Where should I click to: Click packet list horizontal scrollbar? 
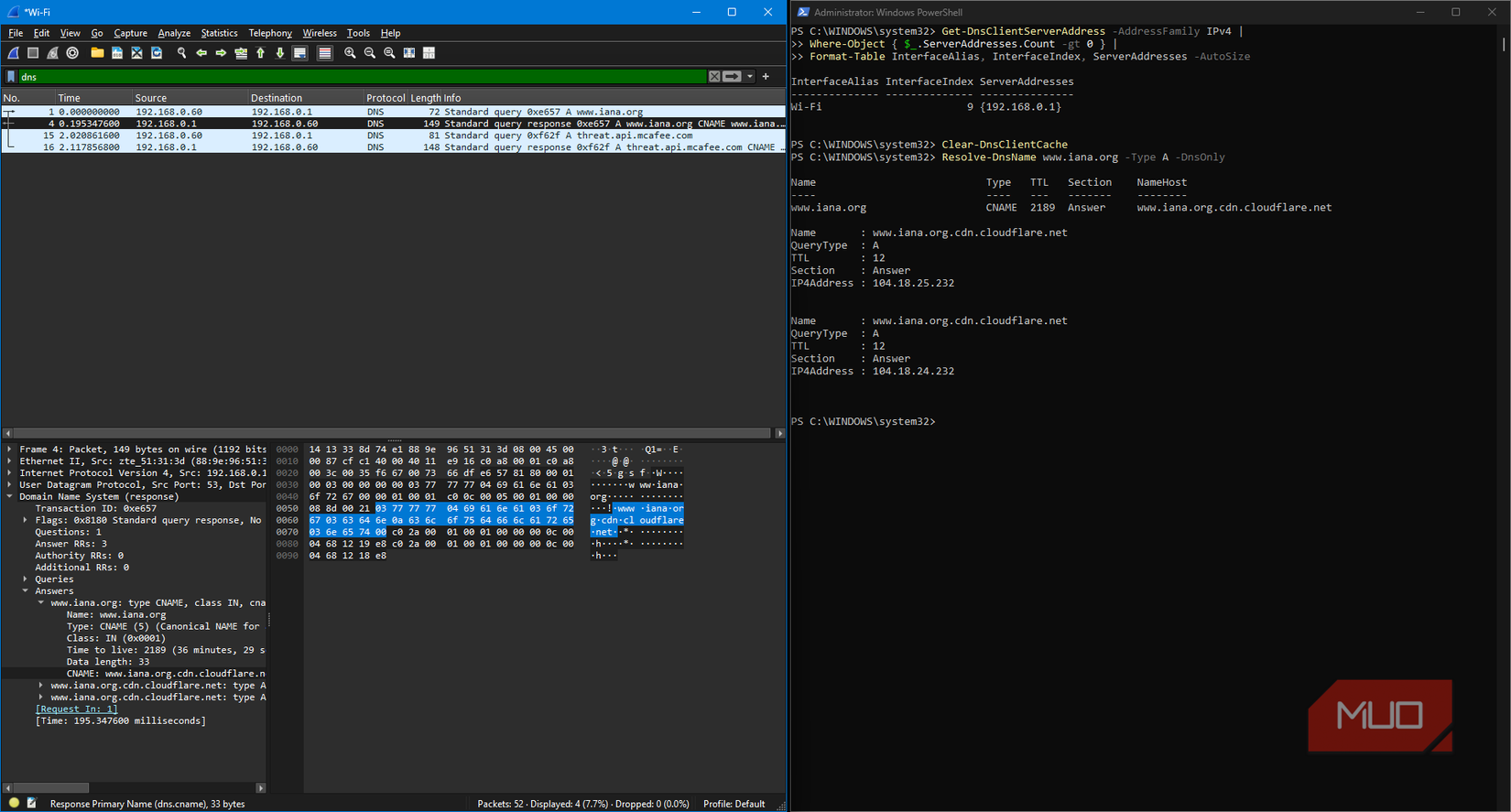pyautogui.click(x=394, y=433)
